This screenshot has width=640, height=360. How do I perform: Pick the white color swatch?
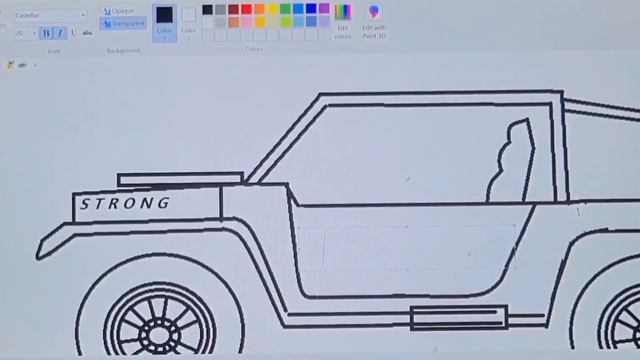pos(207,22)
